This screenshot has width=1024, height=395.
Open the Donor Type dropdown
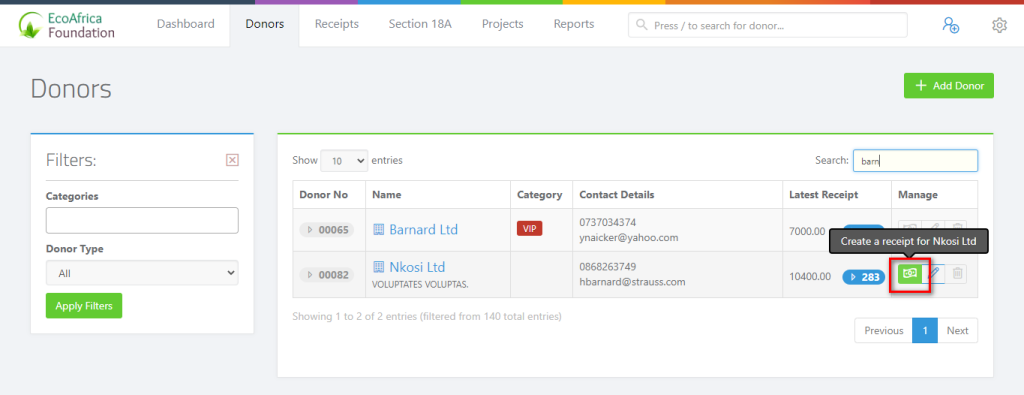[x=142, y=274]
